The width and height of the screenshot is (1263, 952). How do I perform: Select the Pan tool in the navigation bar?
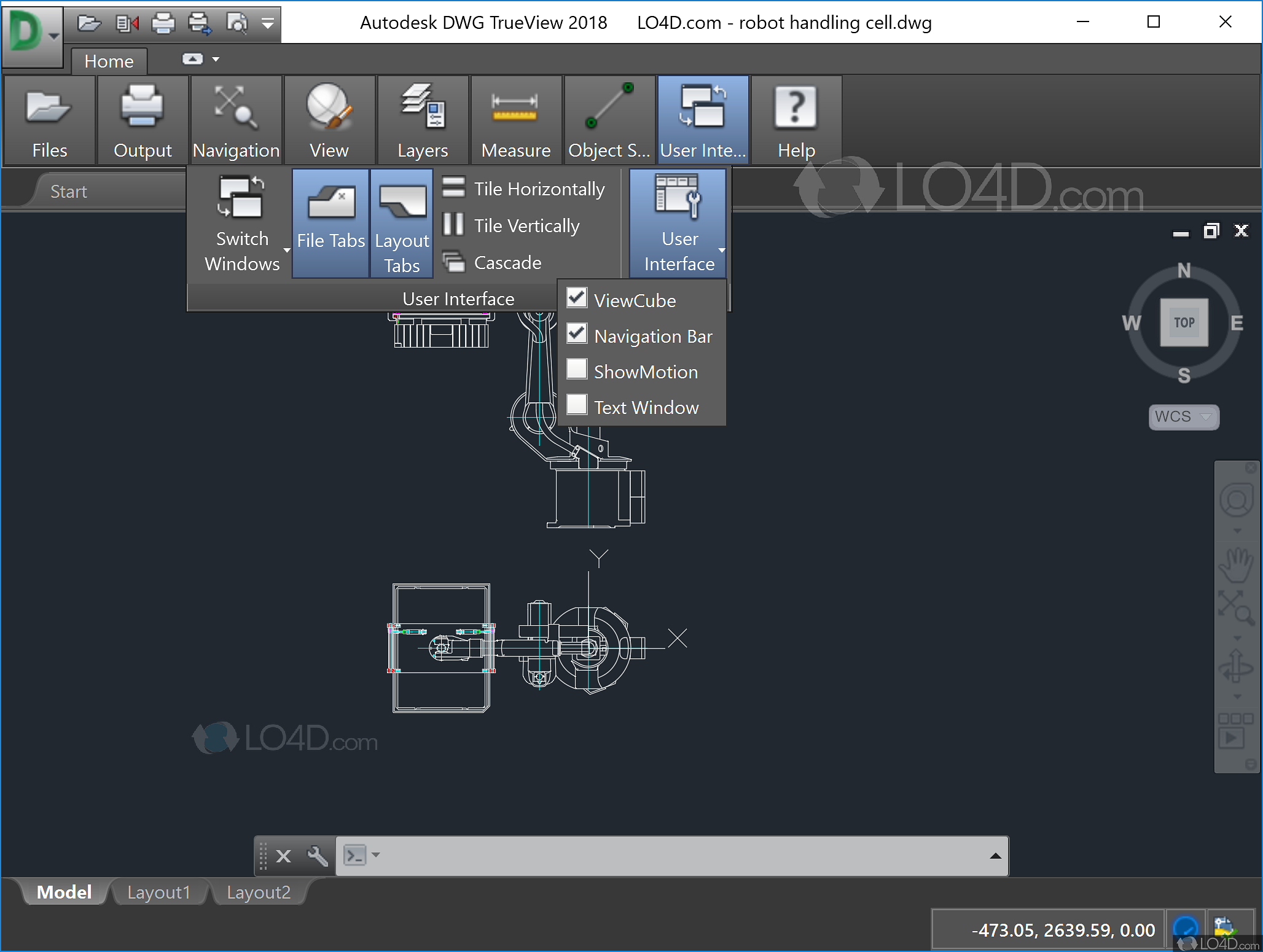pos(1237,565)
